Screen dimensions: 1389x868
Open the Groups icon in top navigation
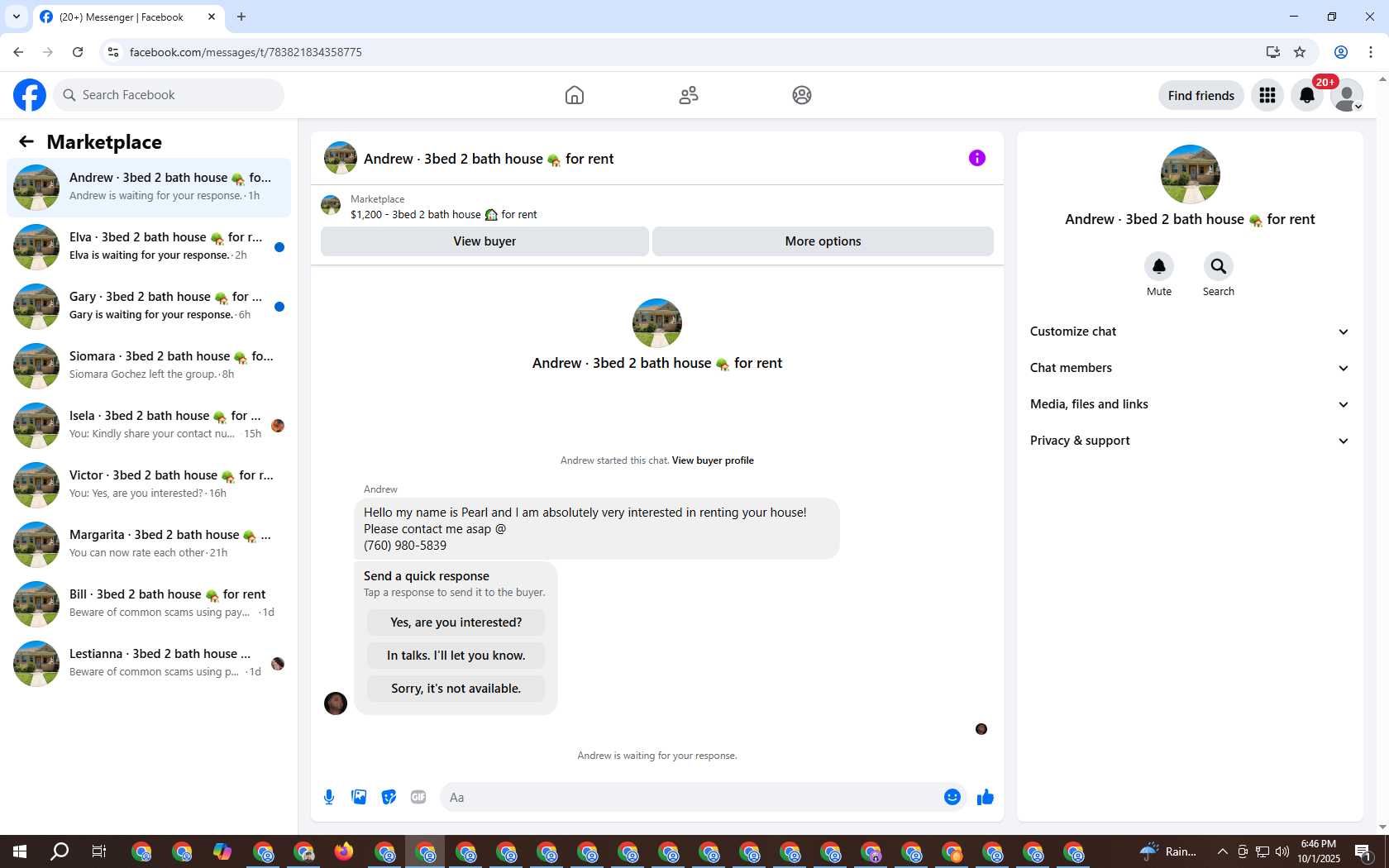pos(802,95)
